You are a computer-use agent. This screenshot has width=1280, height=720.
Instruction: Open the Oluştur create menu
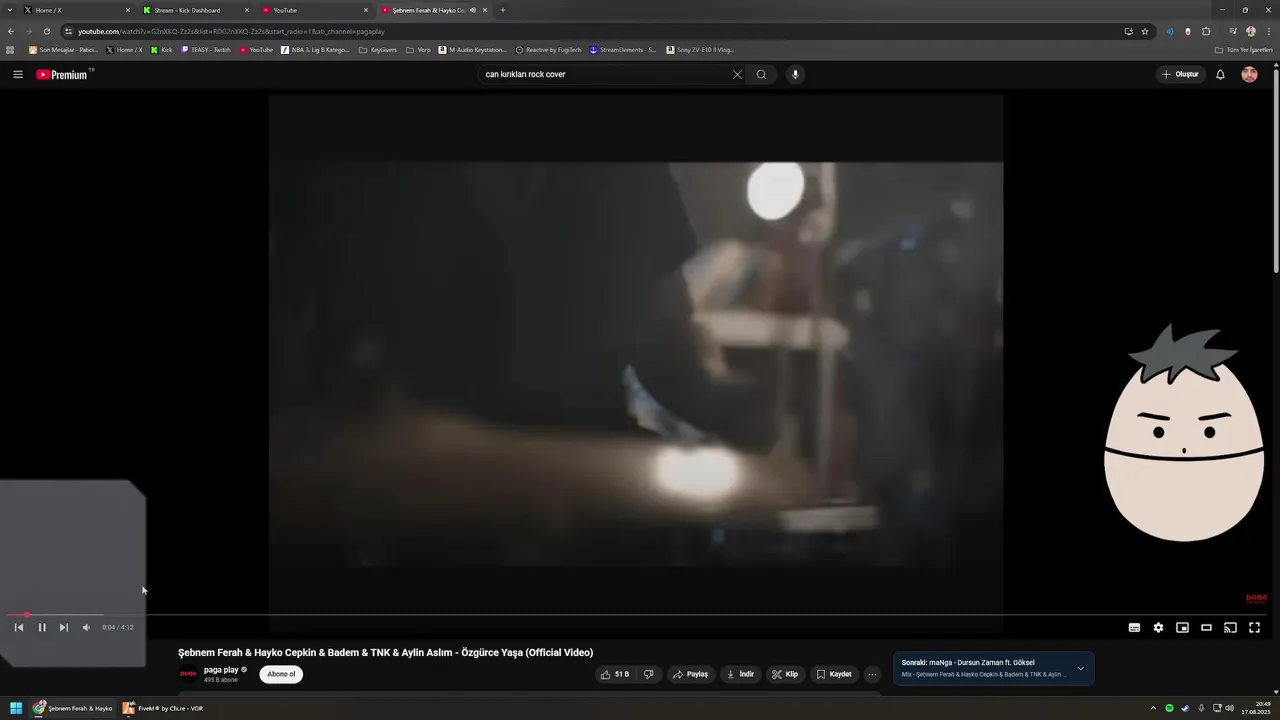coord(1180,74)
